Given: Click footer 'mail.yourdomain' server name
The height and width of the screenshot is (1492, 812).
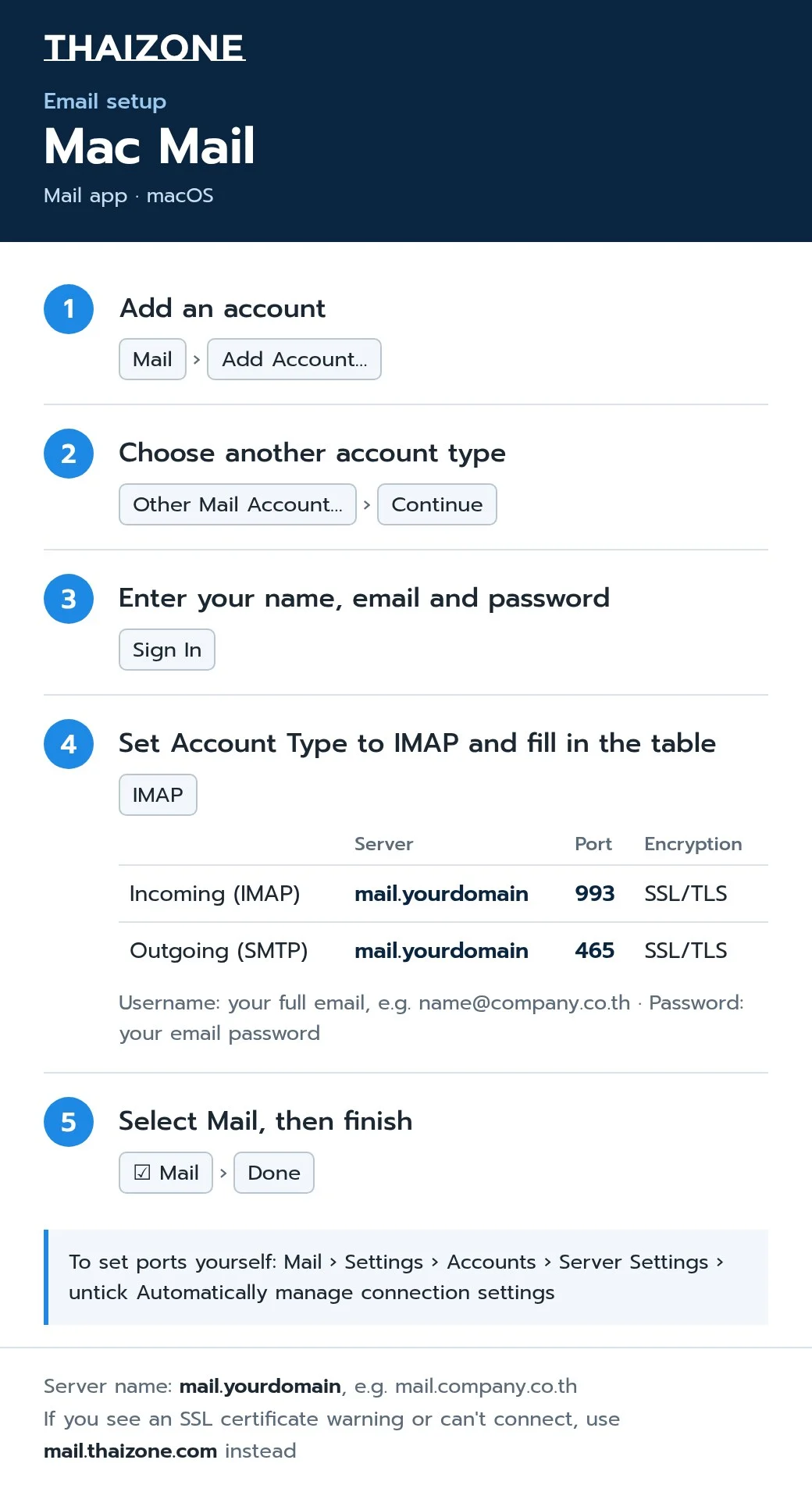Looking at the screenshot, I should point(260,1387).
